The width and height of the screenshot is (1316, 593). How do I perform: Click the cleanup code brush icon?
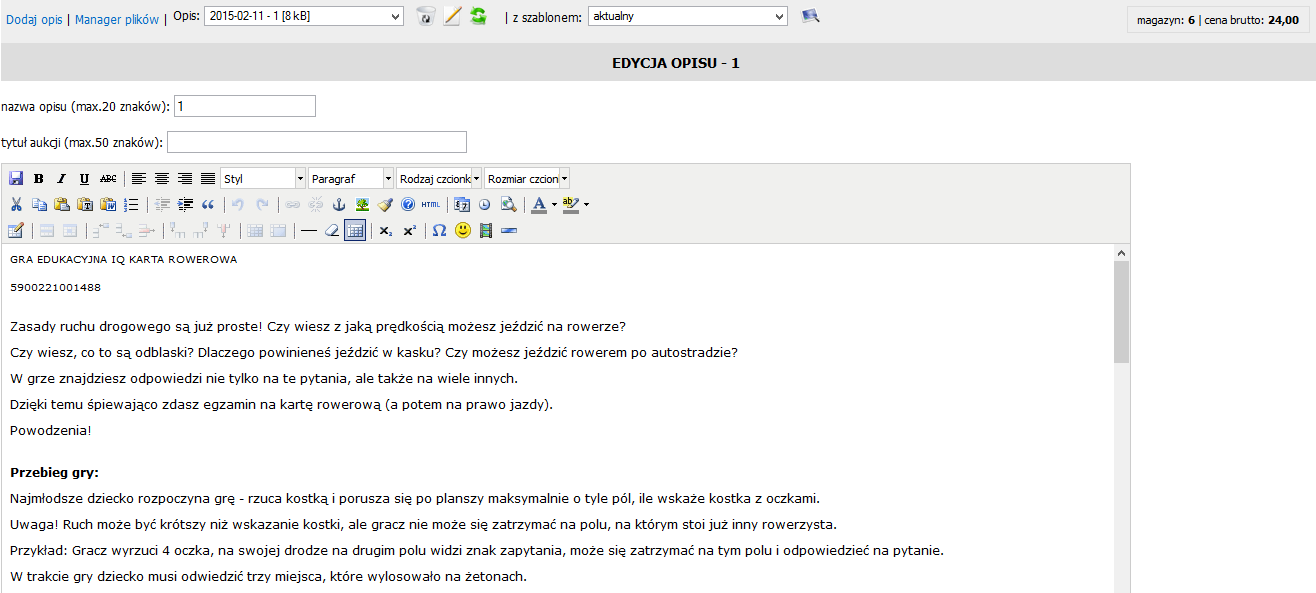(x=385, y=205)
